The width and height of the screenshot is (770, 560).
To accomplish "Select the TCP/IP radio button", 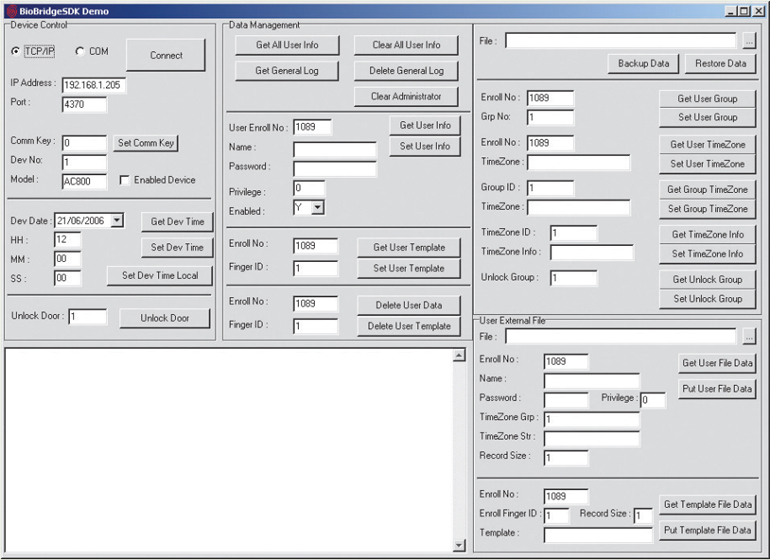I will 16,51.
